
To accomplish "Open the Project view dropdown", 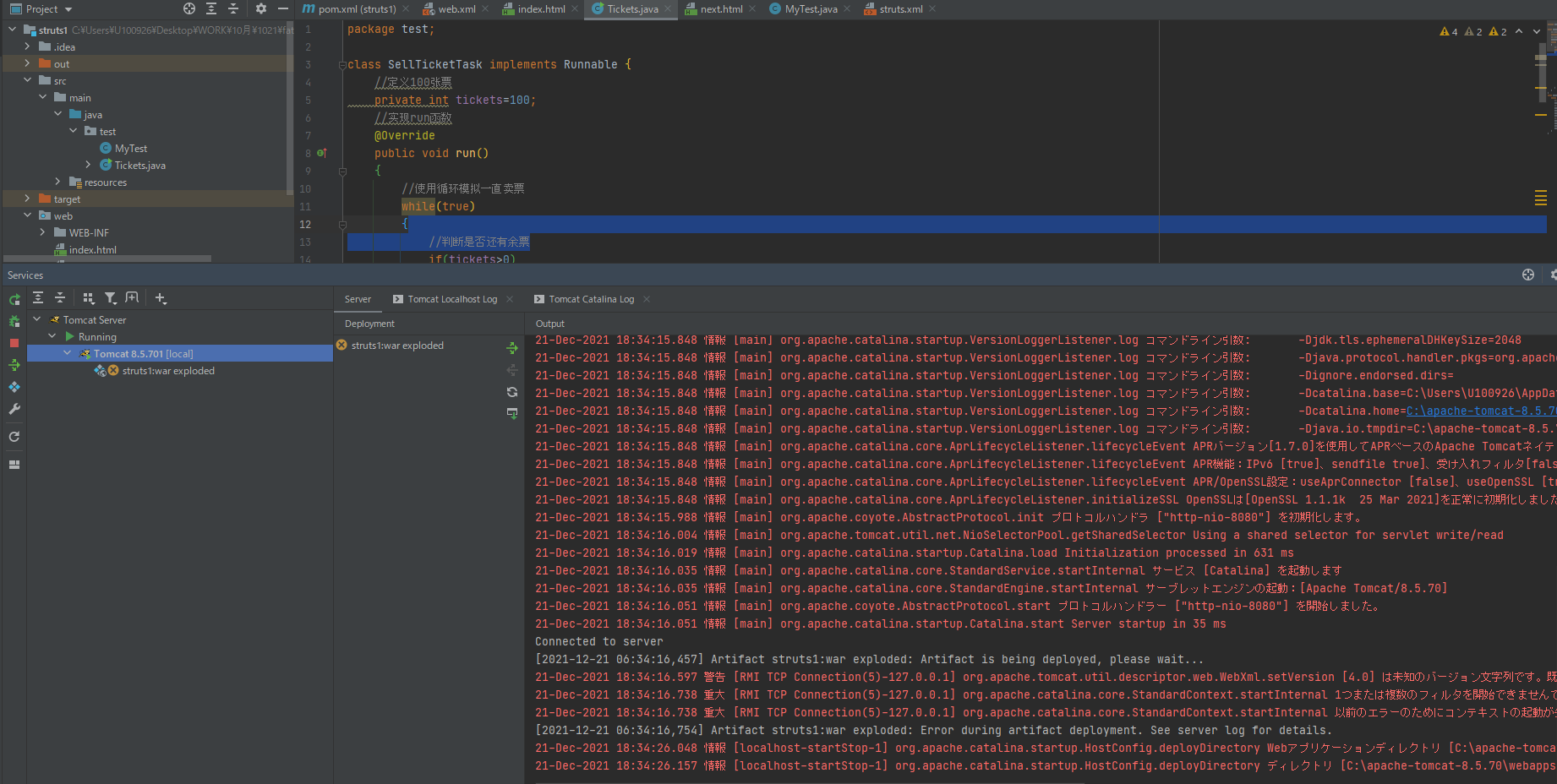I will pyautogui.click(x=41, y=8).
